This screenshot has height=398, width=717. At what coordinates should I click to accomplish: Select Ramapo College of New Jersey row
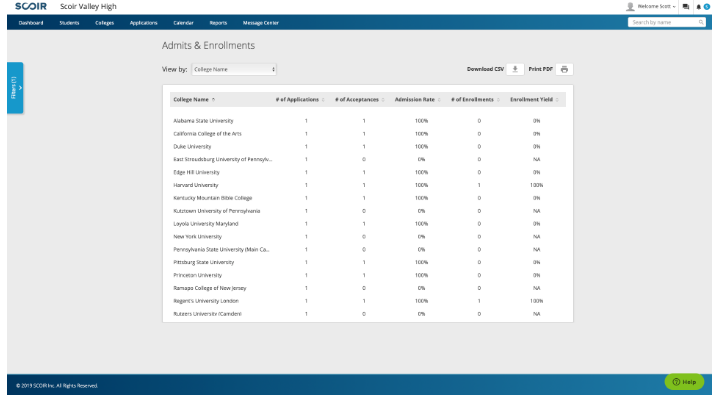pos(368,288)
